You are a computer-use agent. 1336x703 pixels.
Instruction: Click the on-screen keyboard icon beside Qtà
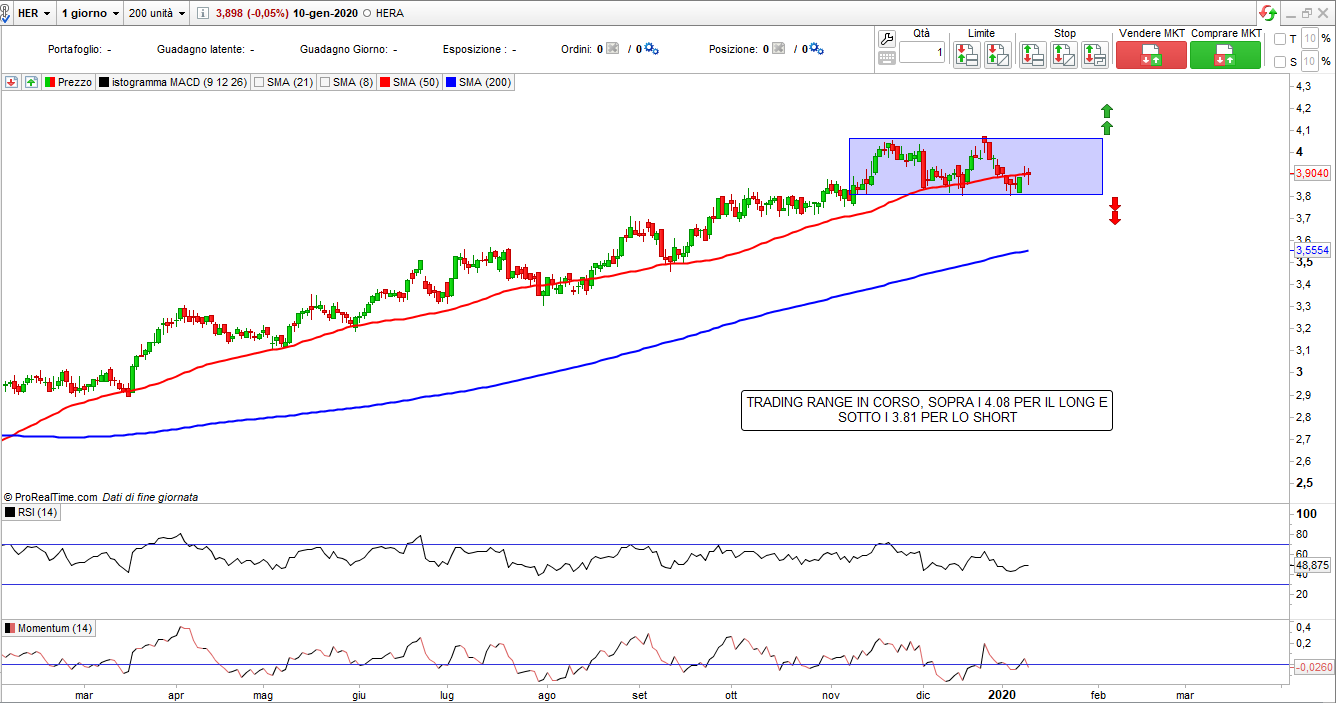pos(886,58)
